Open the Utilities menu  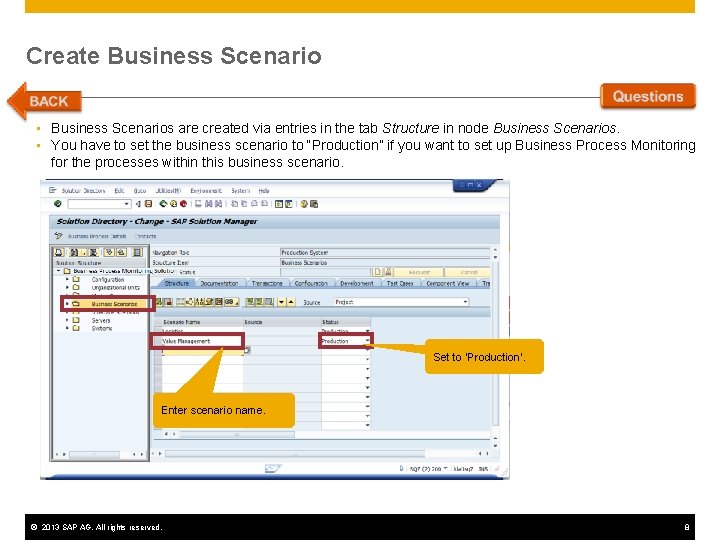point(168,191)
